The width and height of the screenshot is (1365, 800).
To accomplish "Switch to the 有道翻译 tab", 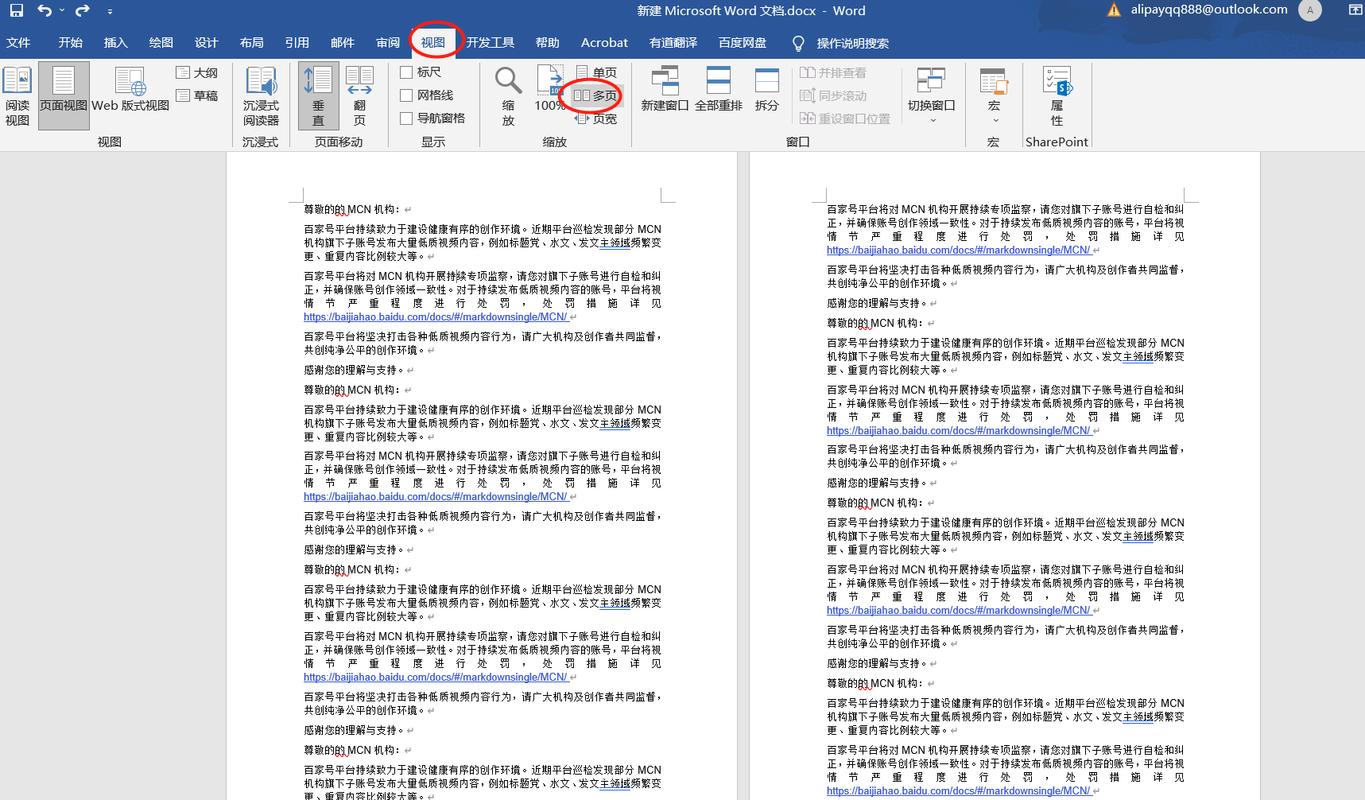I will pos(673,43).
